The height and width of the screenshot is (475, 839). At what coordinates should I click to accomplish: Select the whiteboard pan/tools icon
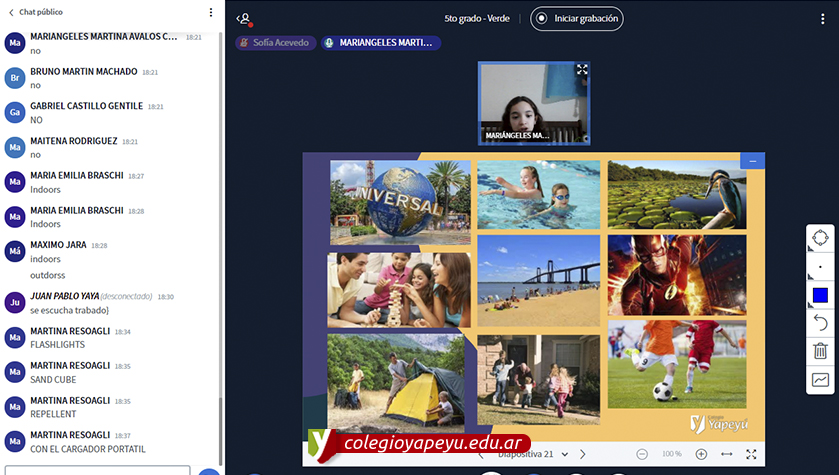(x=820, y=238)
